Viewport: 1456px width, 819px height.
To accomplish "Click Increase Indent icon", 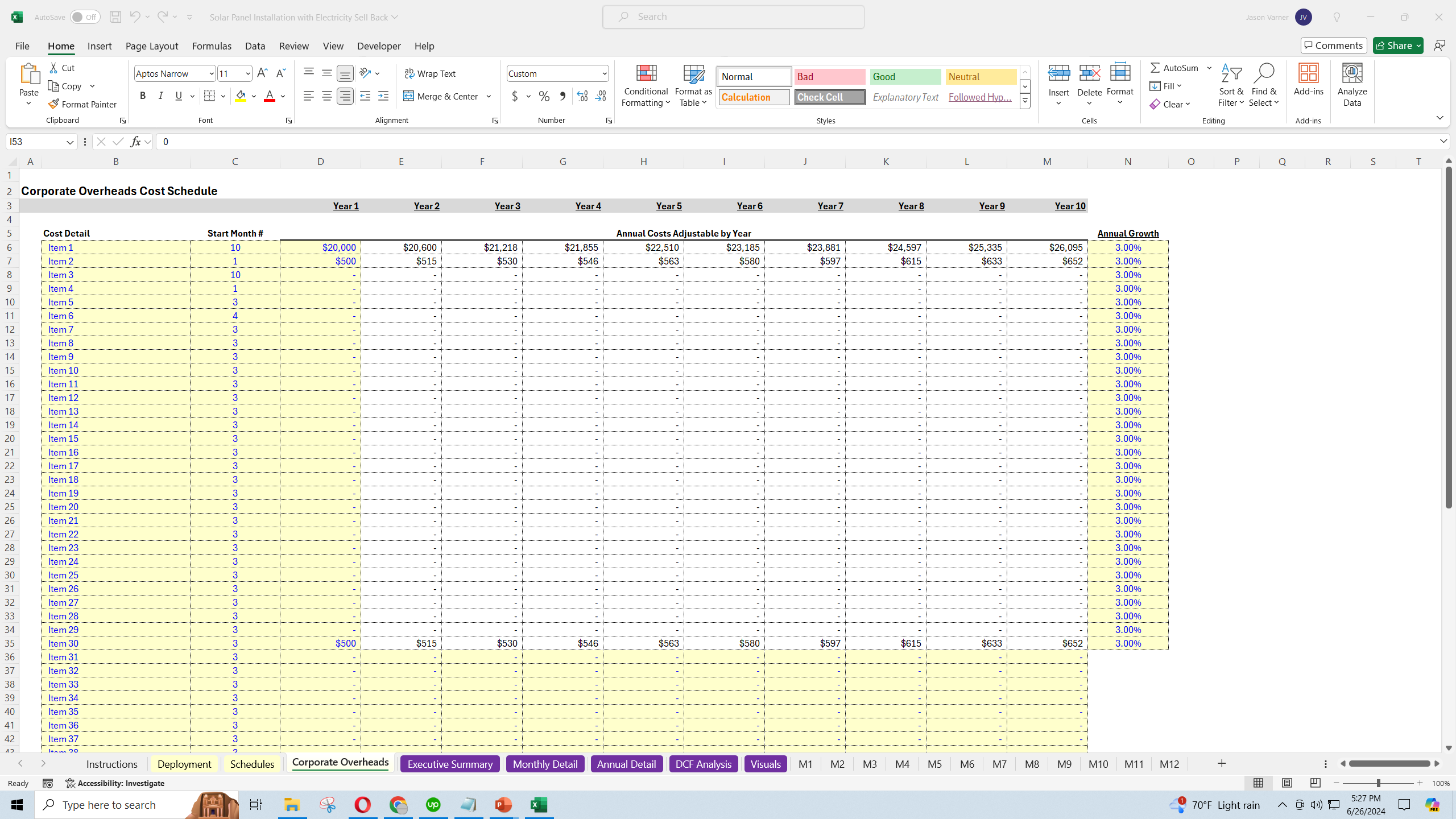I will (x=383, y=96).
